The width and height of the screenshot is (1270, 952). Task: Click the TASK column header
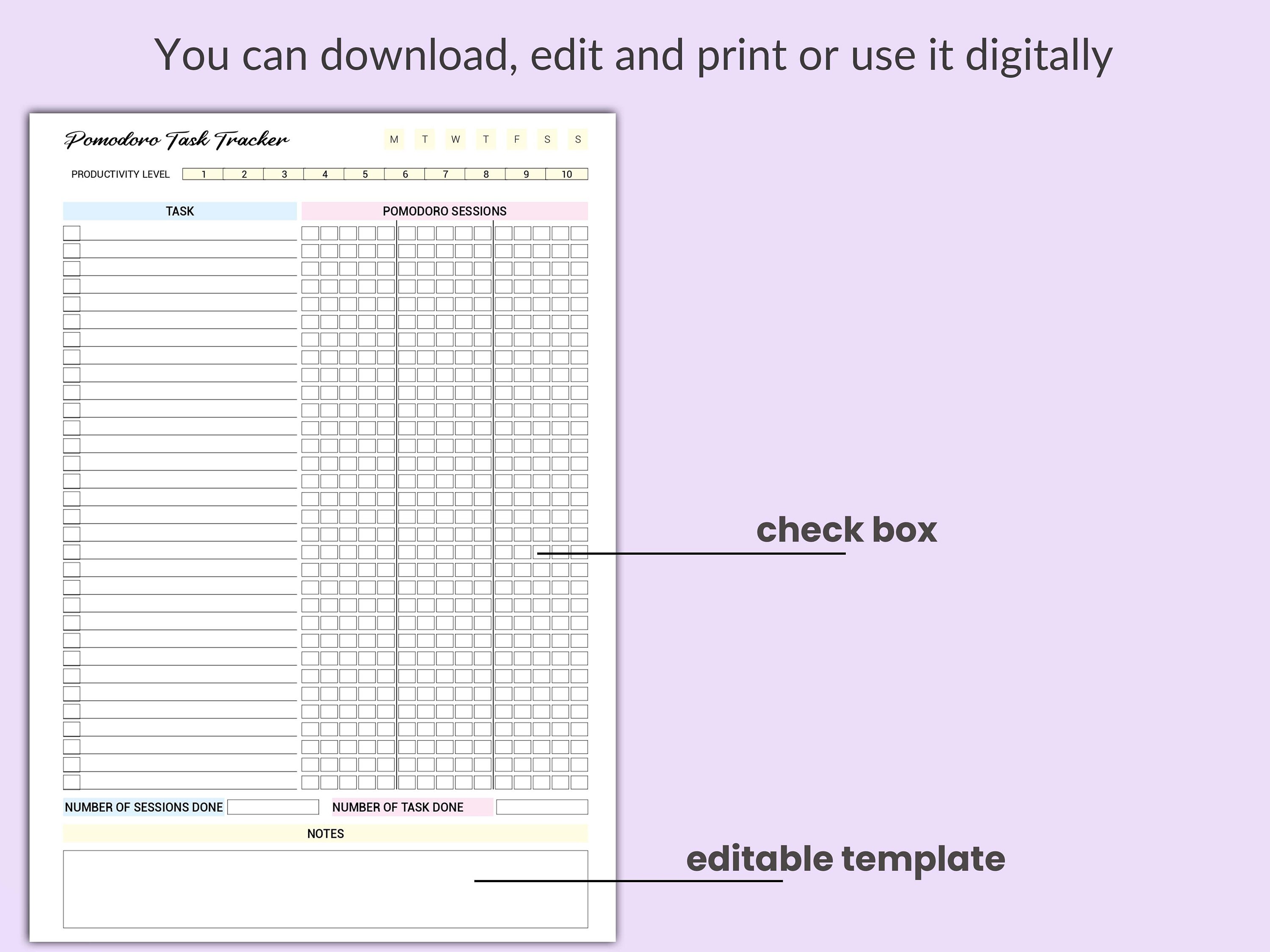click(x=179, y=211)
